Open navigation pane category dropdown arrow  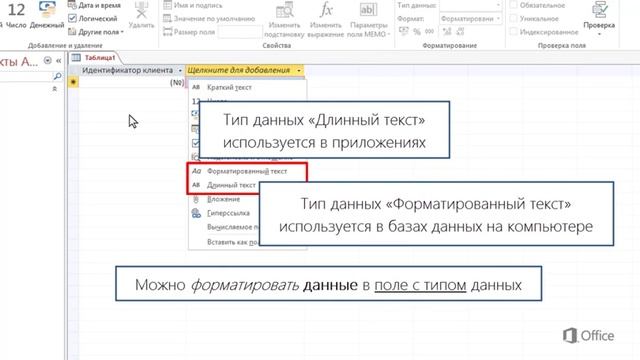pyautogui.click(x=48, y=61)
